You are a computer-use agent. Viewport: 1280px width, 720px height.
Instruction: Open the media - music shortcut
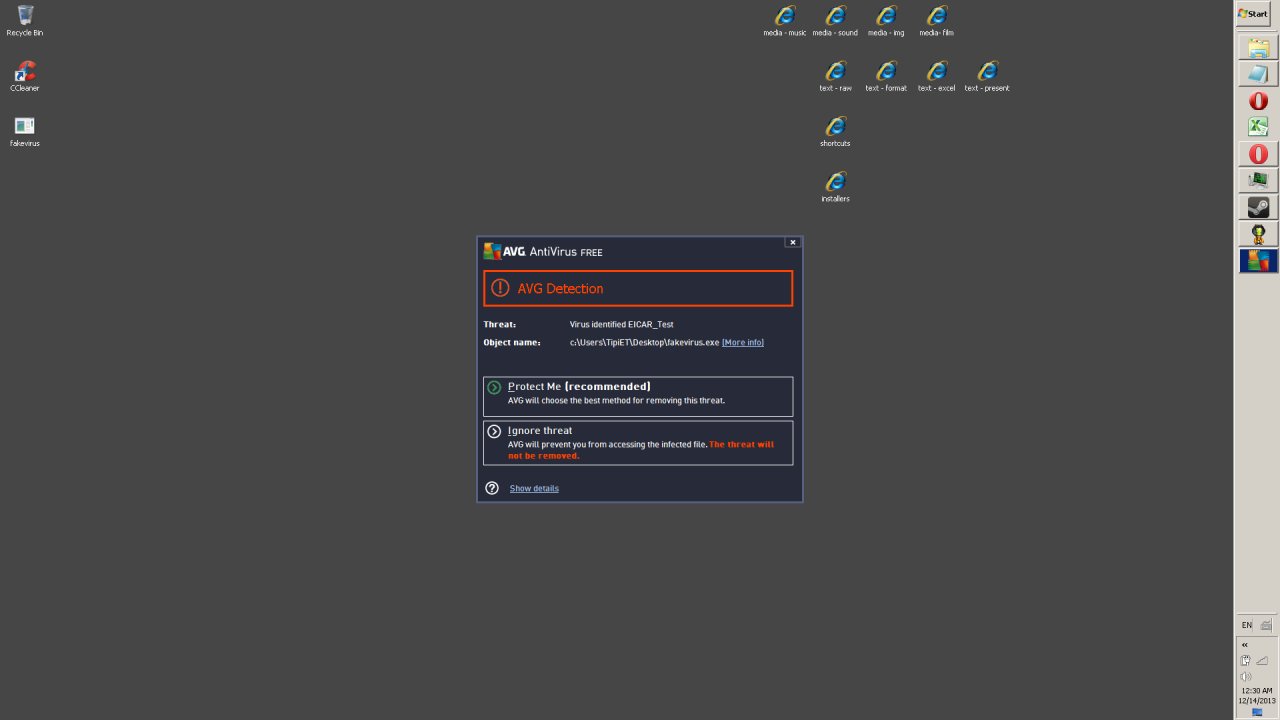coord(785,21)
